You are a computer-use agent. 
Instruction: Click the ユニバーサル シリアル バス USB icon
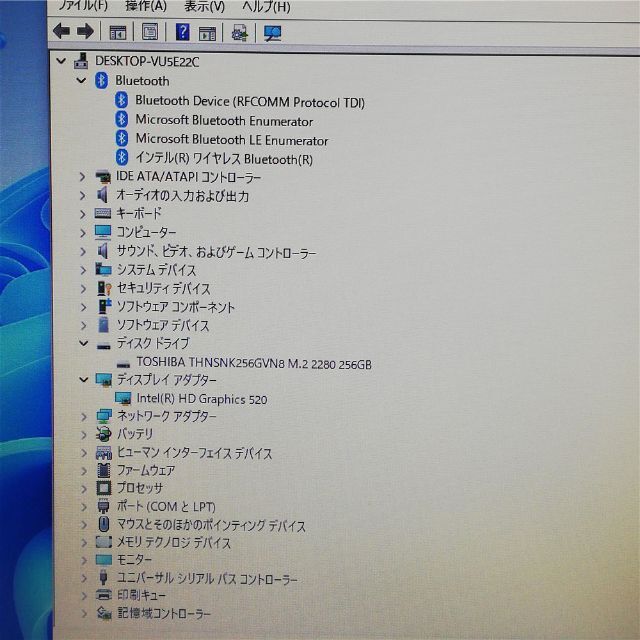(x=104, y=578)
